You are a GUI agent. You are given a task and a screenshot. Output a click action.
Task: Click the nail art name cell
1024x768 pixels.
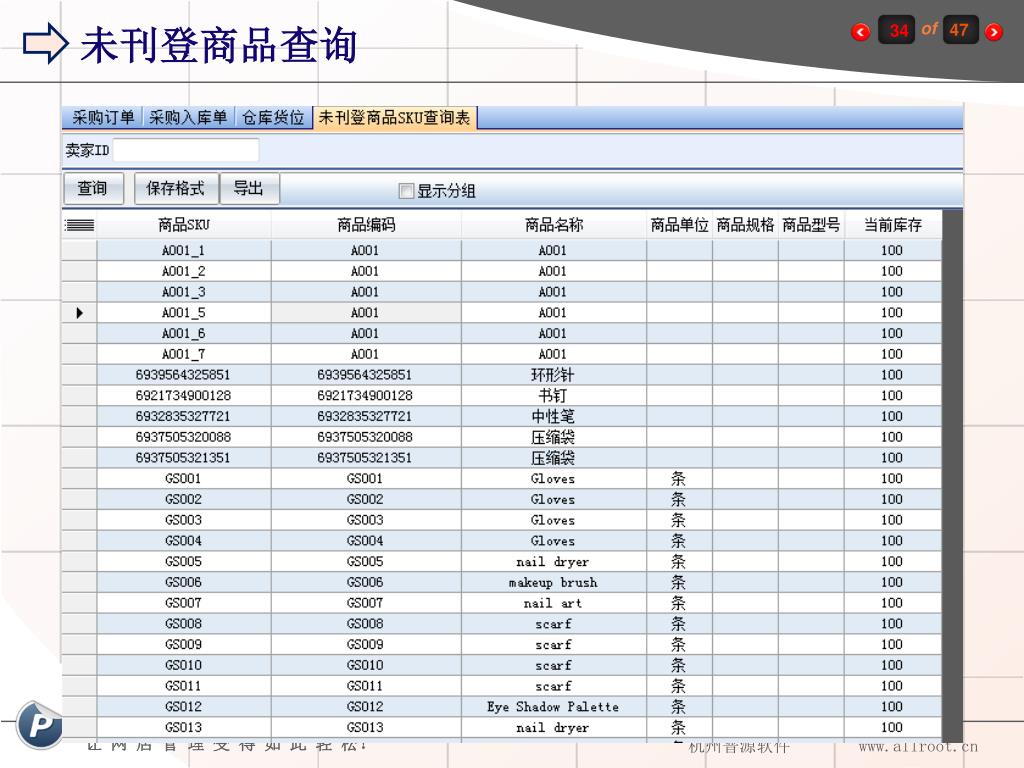pyautogui.click(x=554, y=603)
